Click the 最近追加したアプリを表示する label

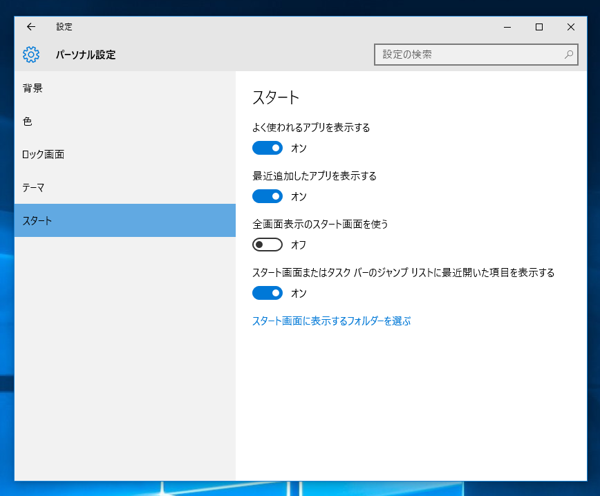(314, 176)
